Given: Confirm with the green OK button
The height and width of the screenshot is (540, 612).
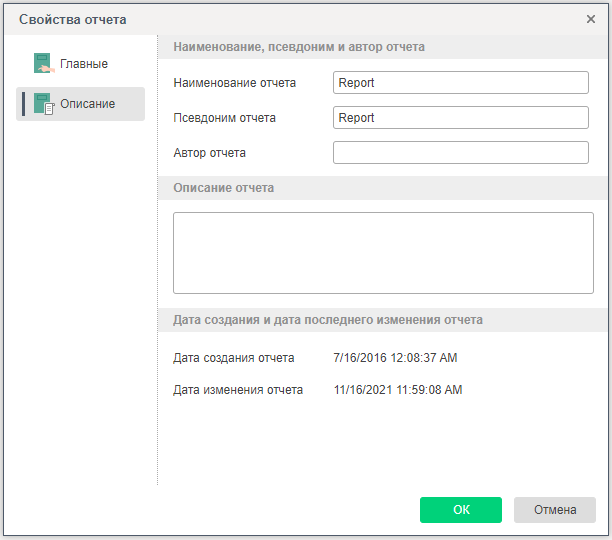Looking at the screenshot, I should (x=461, y=510).
